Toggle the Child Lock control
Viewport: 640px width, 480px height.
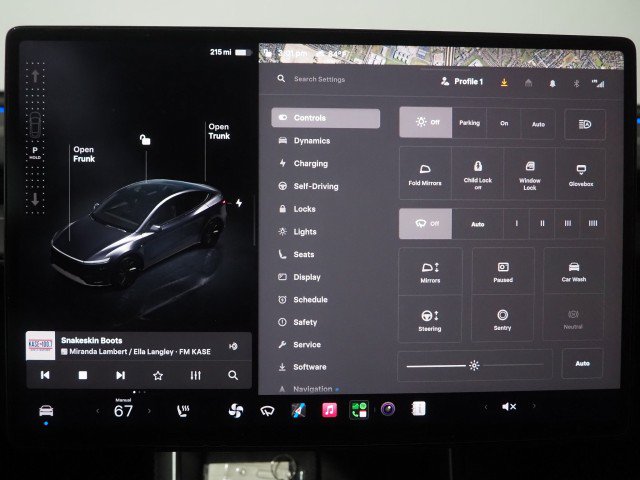click(478, 174)
